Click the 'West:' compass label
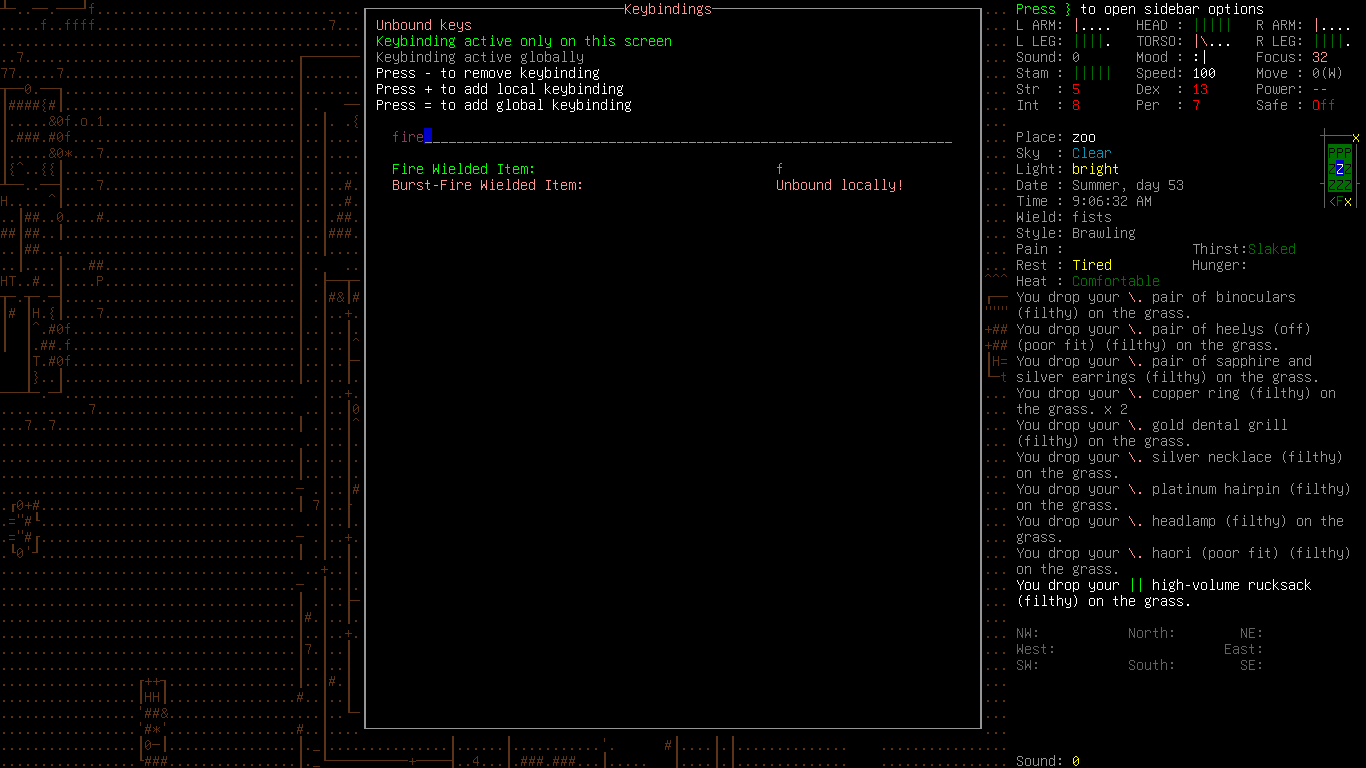The height and width of the screenshot is (768, 1366). 1036,649
